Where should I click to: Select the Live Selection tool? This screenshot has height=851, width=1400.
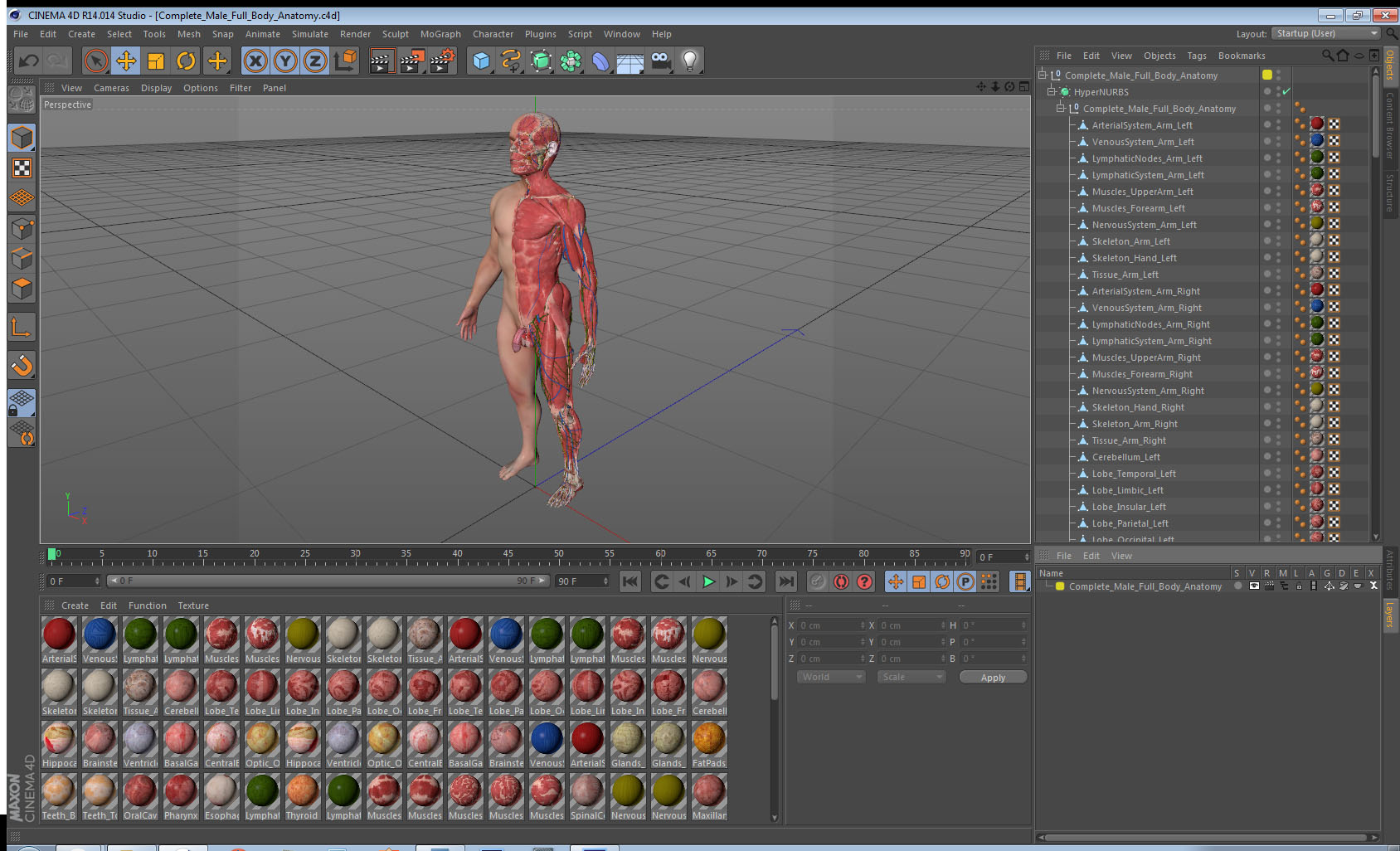[96, 61]
